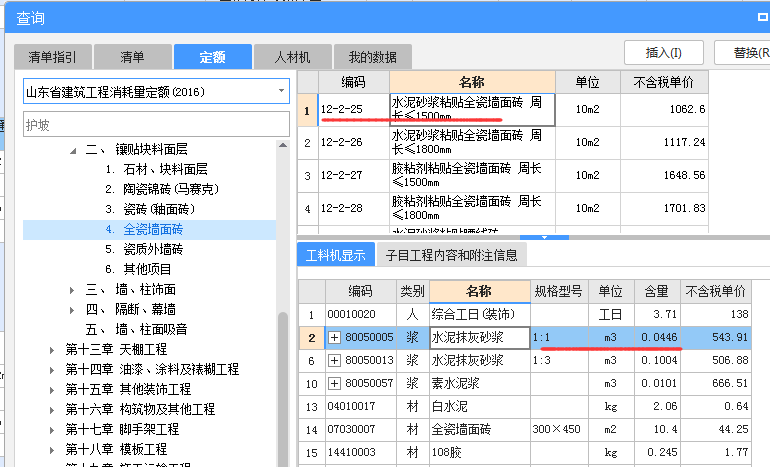Viewport: 770px width, 467px height.
Task: Expand the 80050057 素水泥浆 row
Action: (334, 384)
